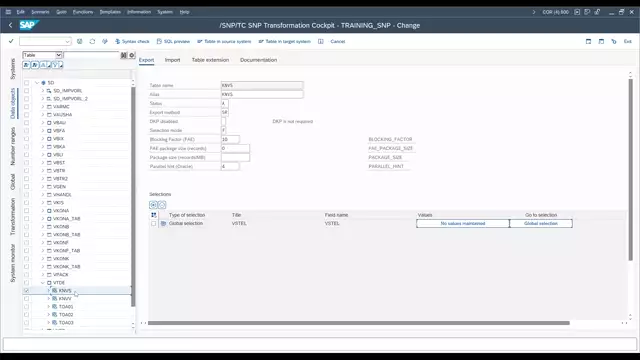Switch to the Table extension tab
This screenshot has width=640, height=360.
[x=210, y=60]
